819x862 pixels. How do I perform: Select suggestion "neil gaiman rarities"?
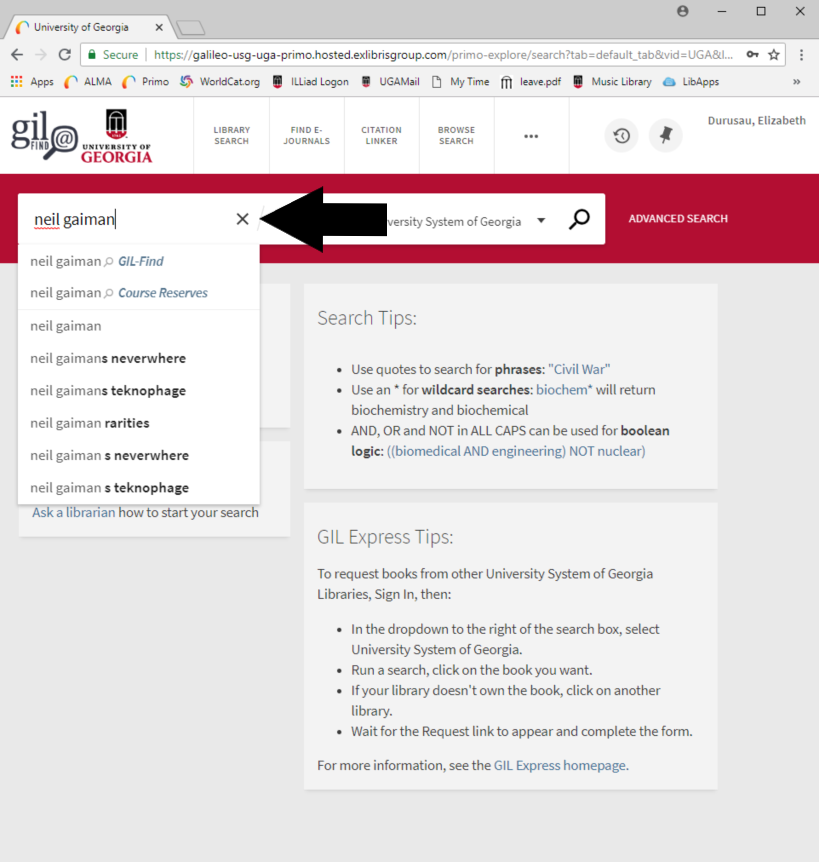coord(90,423)
